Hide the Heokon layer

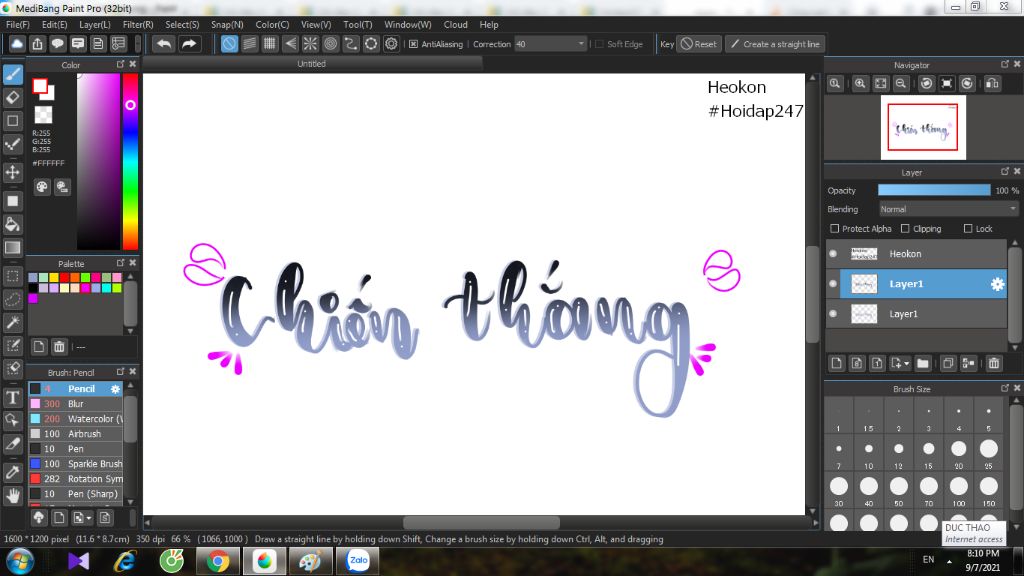pyautogui.click(x=833, y=253)
